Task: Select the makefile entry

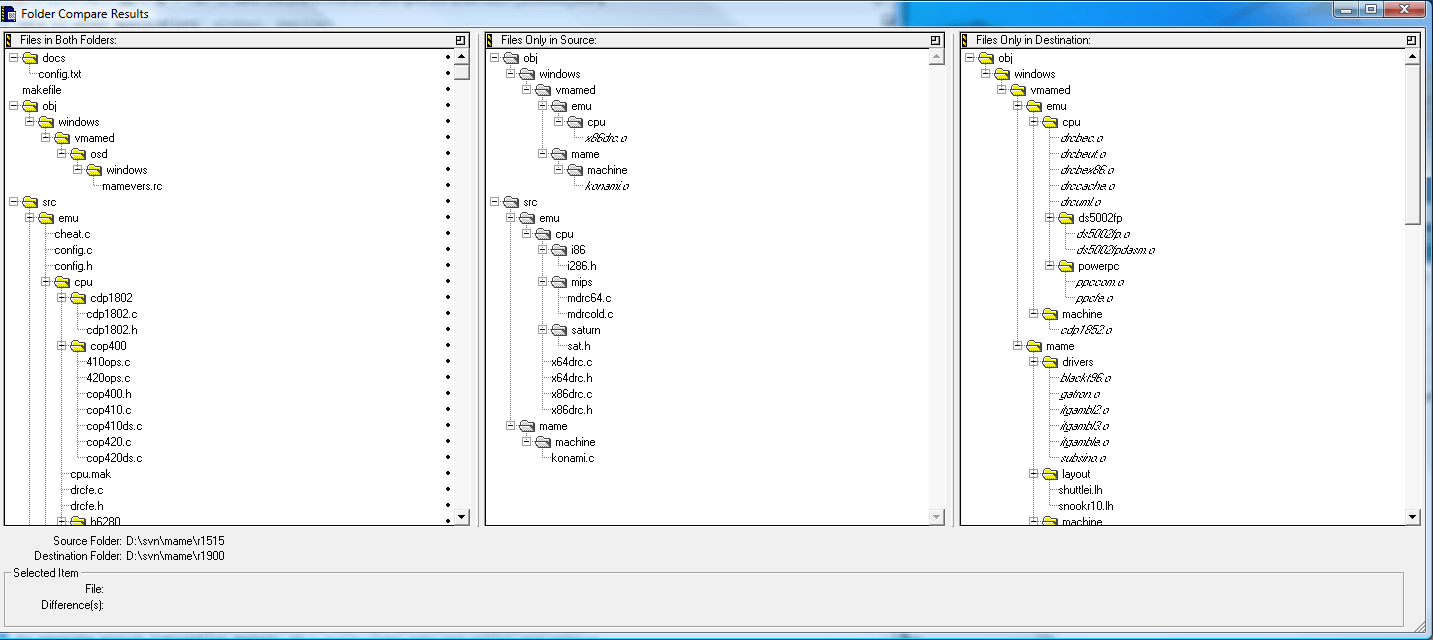Action: point(42,90)
